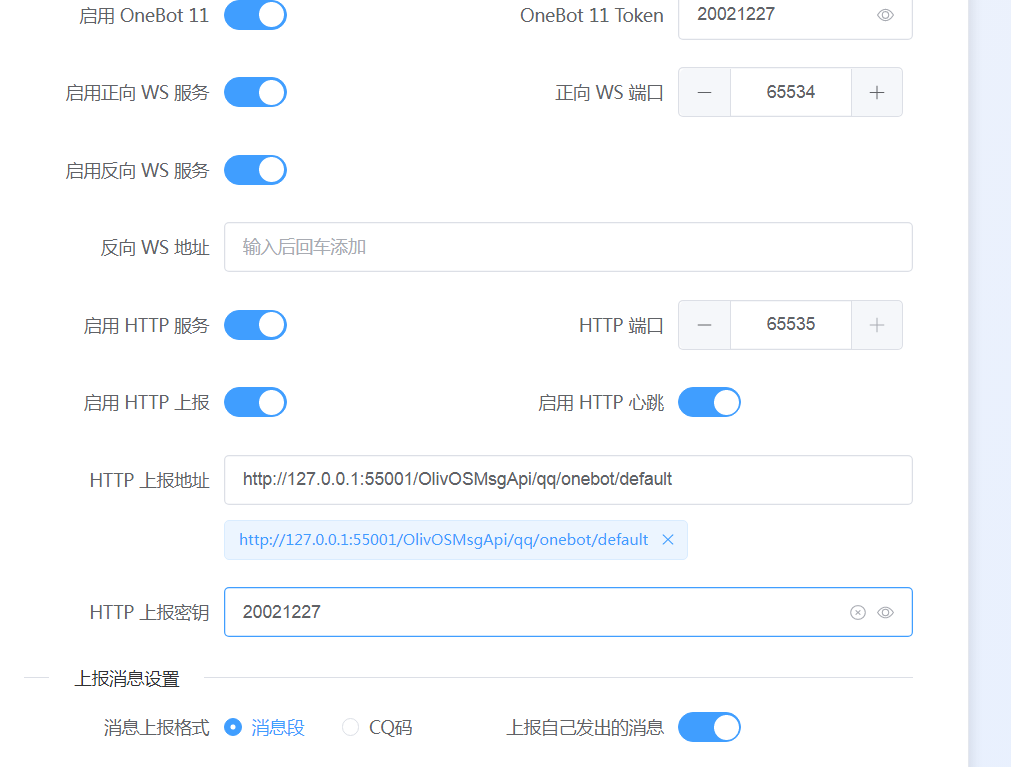Turn off 启用正向 WS 服务

255,92
